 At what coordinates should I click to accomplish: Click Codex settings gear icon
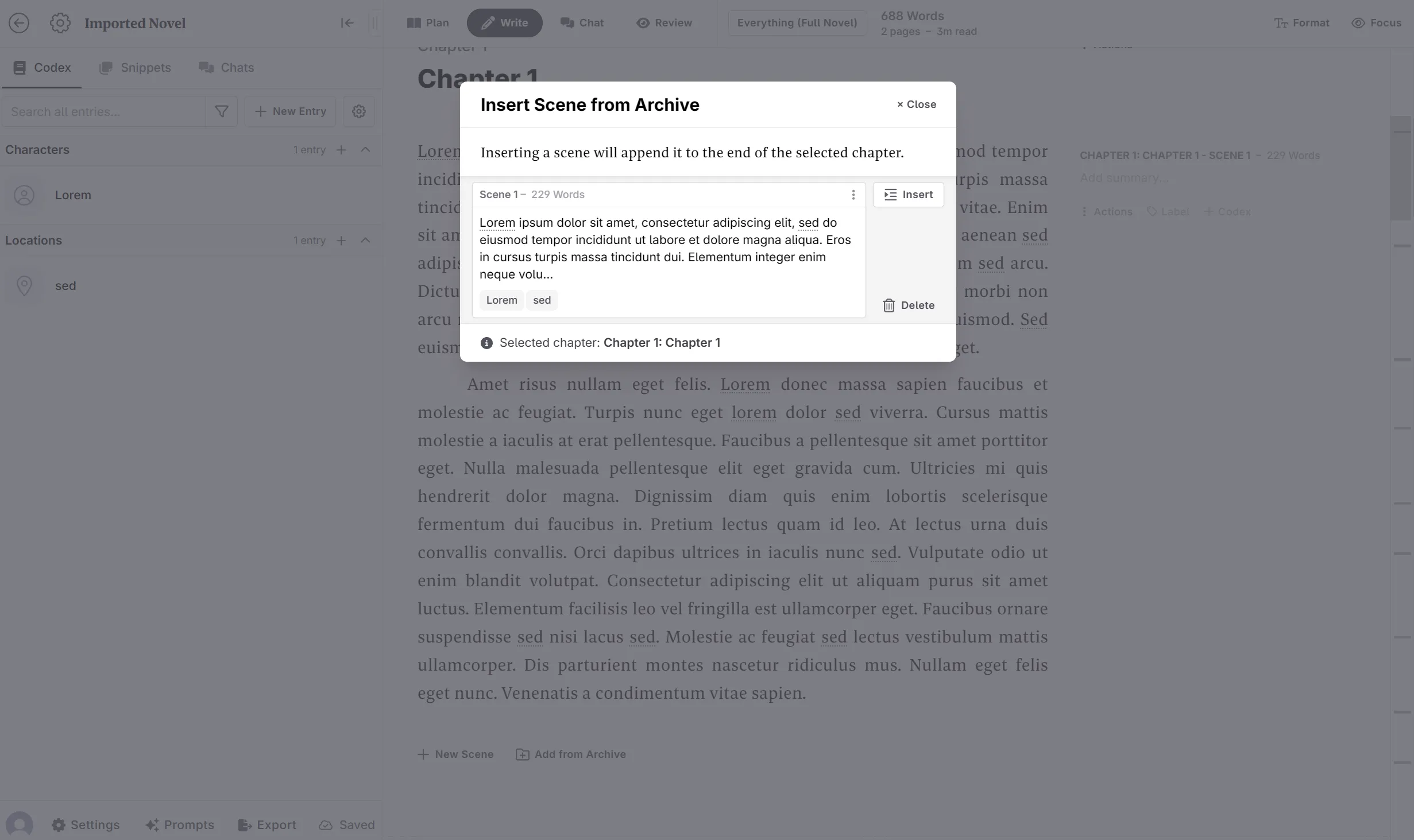point(359,111)
